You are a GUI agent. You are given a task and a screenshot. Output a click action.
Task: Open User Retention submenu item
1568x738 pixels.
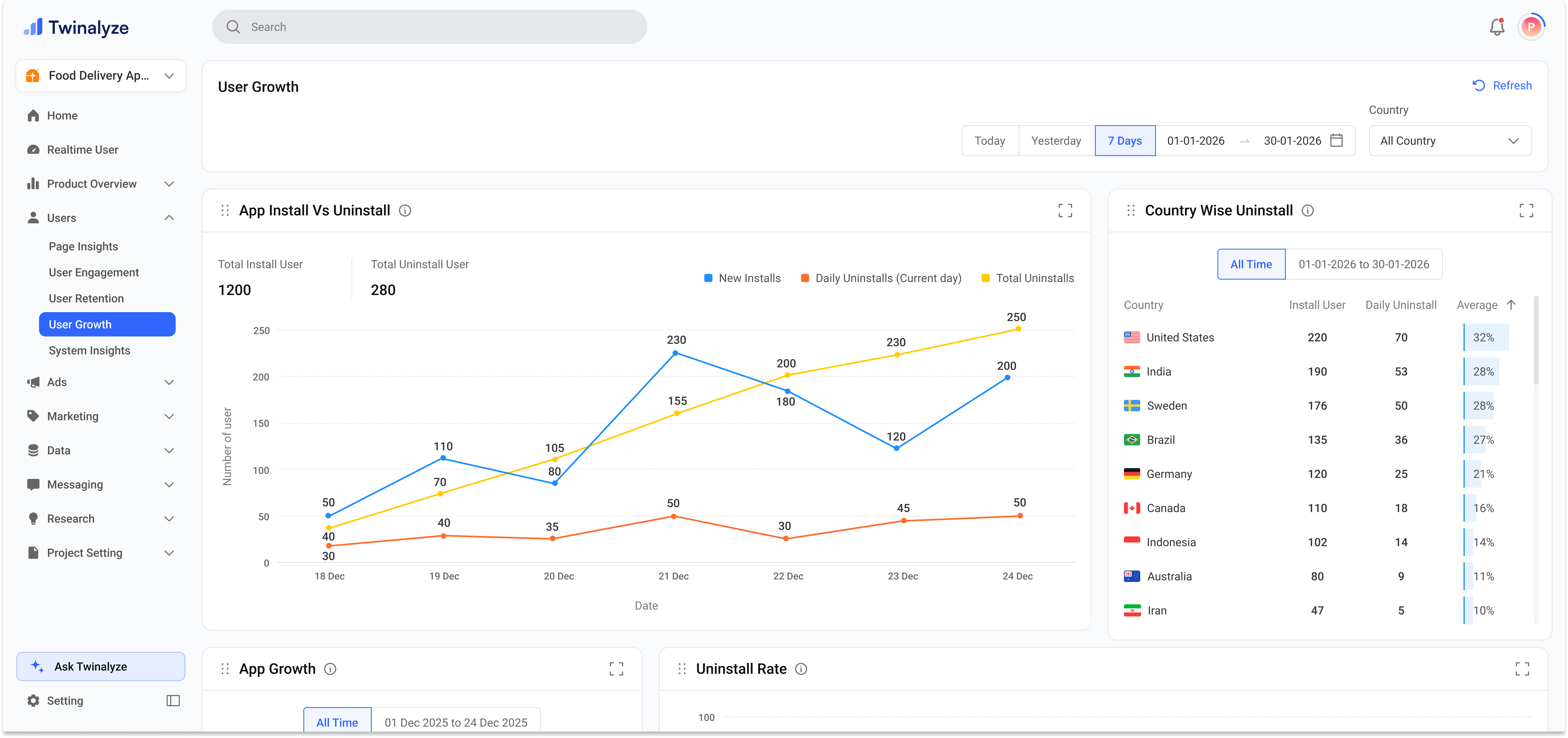coord(86,299)
